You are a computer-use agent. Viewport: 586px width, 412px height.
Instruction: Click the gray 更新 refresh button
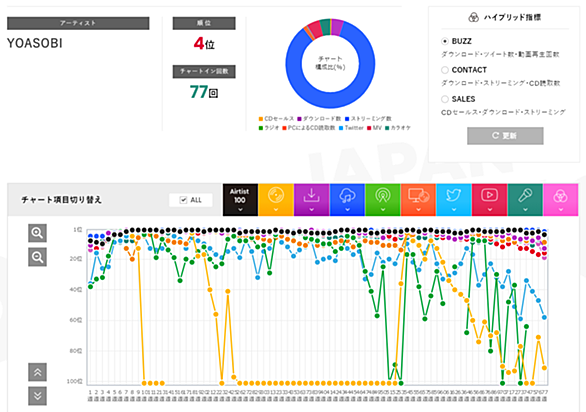point(505,136)
